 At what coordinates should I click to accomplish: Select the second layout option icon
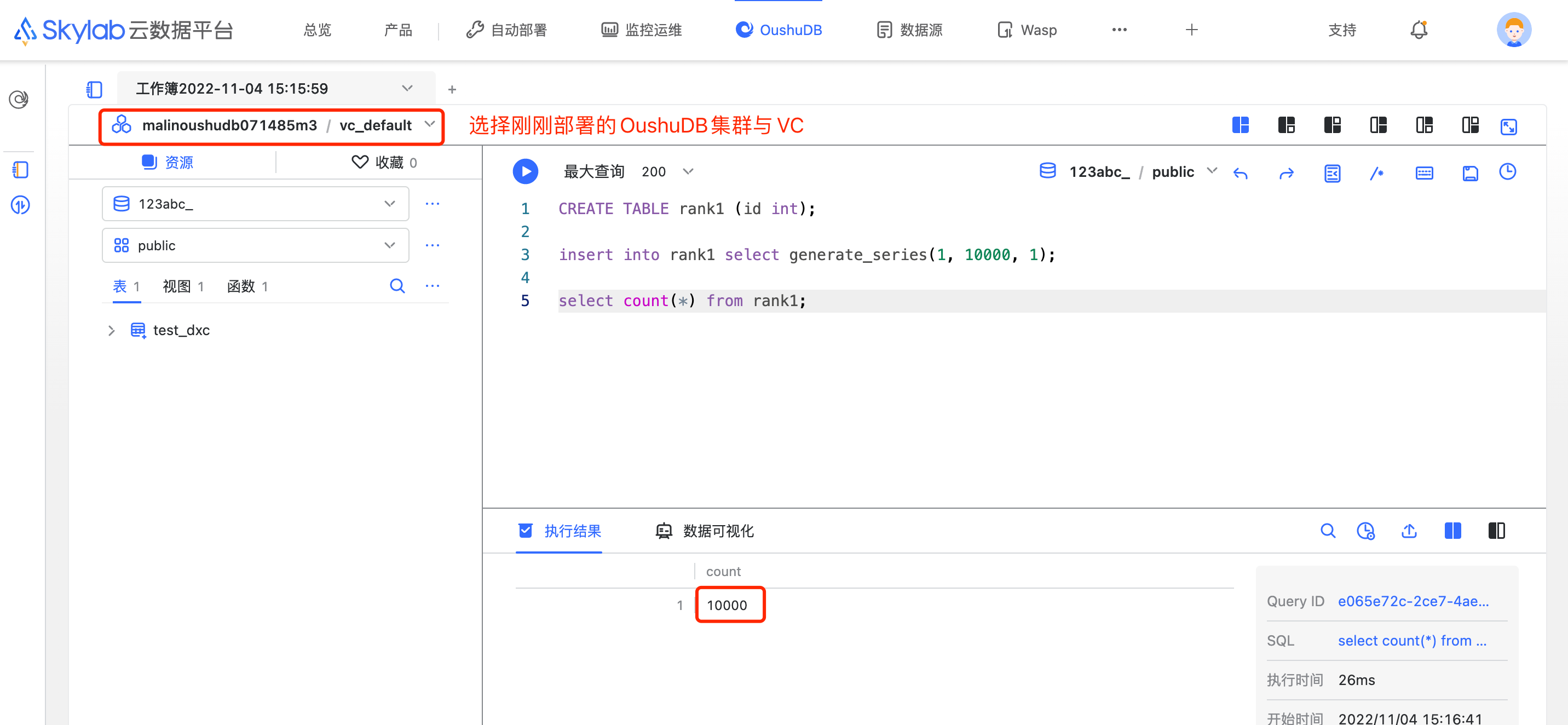(x=1286, y=125)
